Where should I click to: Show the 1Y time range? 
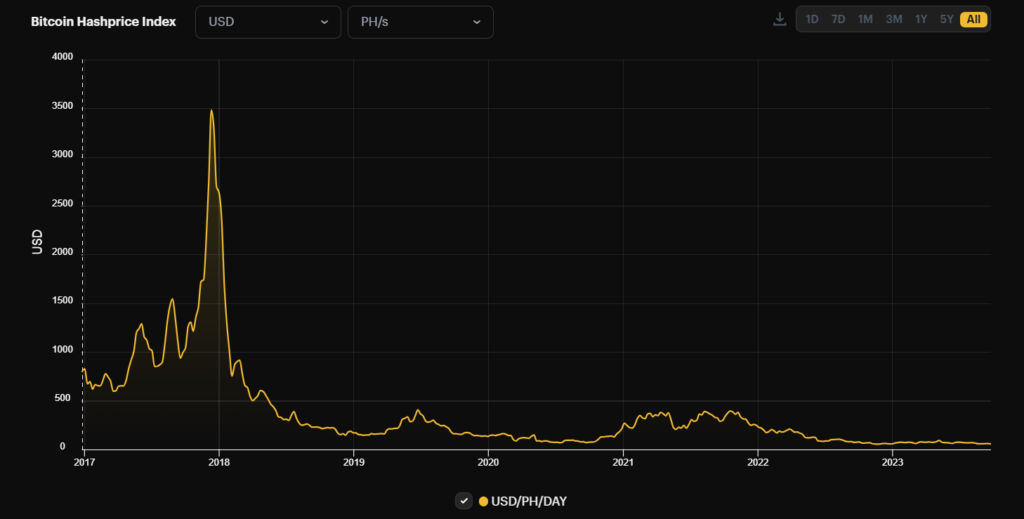click(x=920, y=20)
